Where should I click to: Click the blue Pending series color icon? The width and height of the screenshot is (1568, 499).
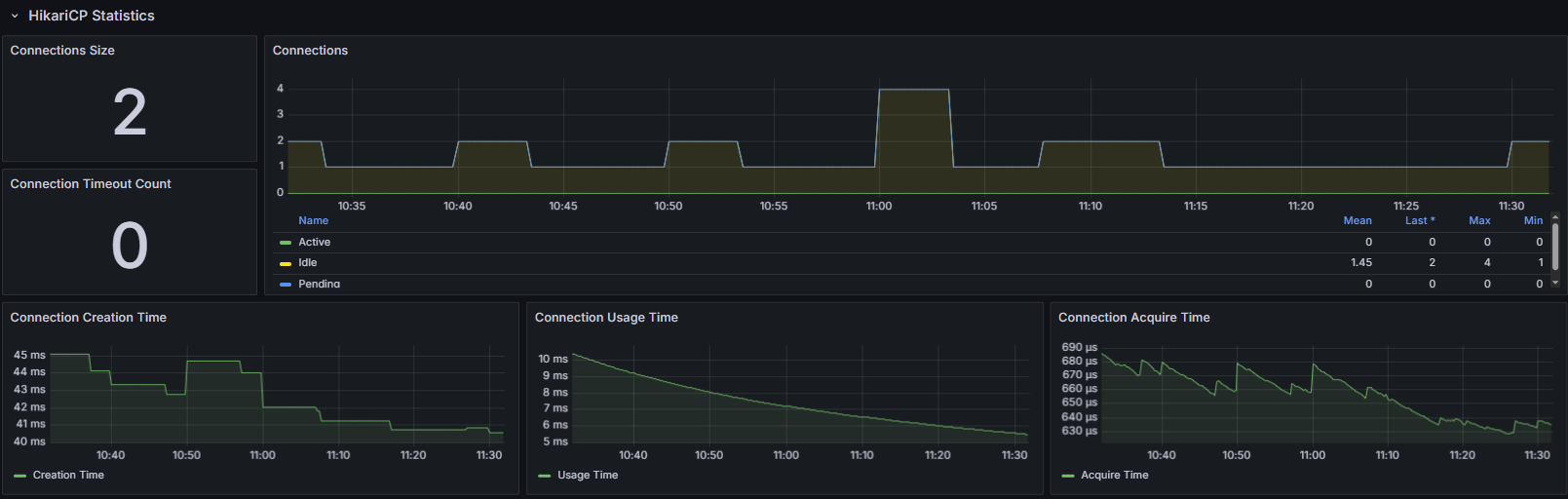[286, 284]
